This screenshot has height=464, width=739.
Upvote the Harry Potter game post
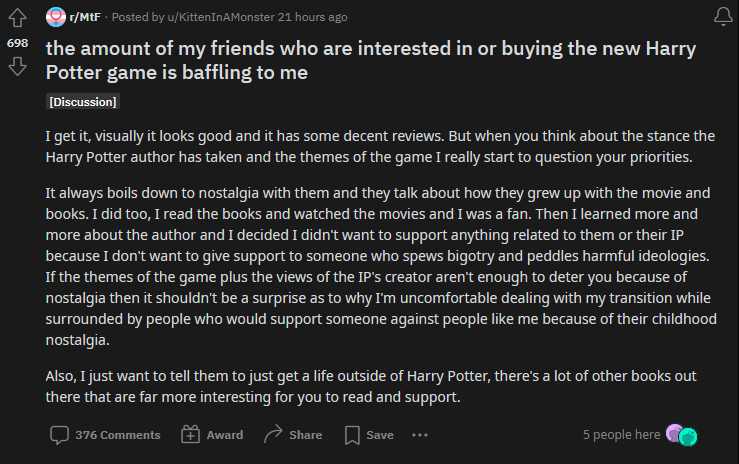[x=17, y=18]
